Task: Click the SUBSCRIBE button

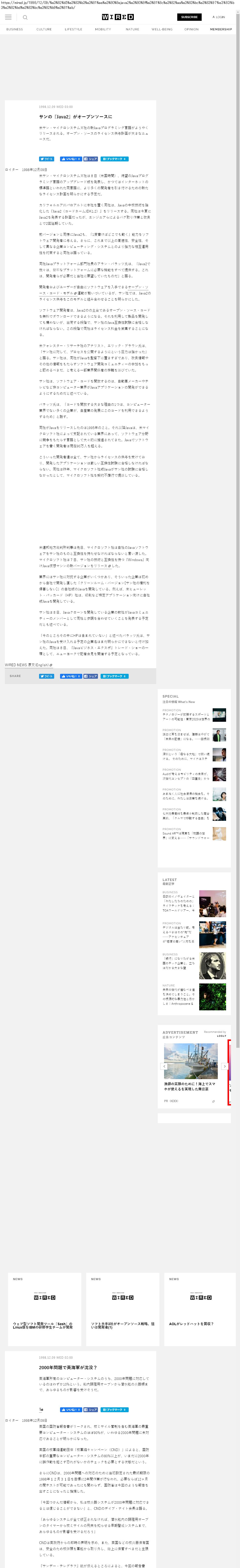Action: tap(189, 17)
